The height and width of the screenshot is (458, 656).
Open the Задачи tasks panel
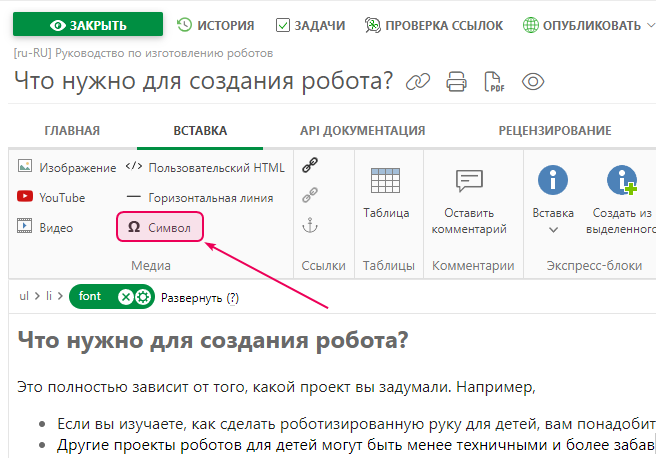point(310,25)
